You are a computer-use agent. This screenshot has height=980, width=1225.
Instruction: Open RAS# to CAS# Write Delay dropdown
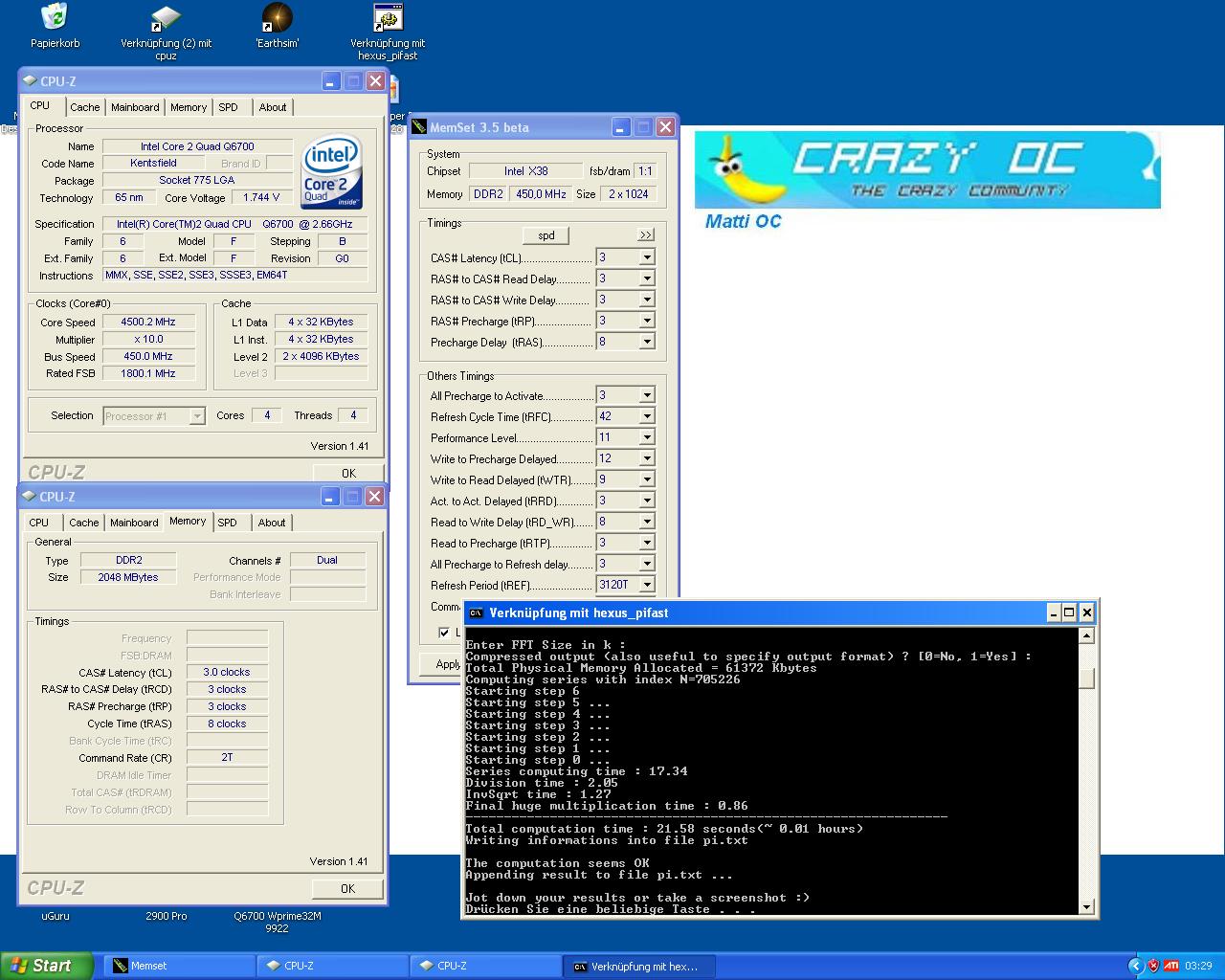point(647,300)
